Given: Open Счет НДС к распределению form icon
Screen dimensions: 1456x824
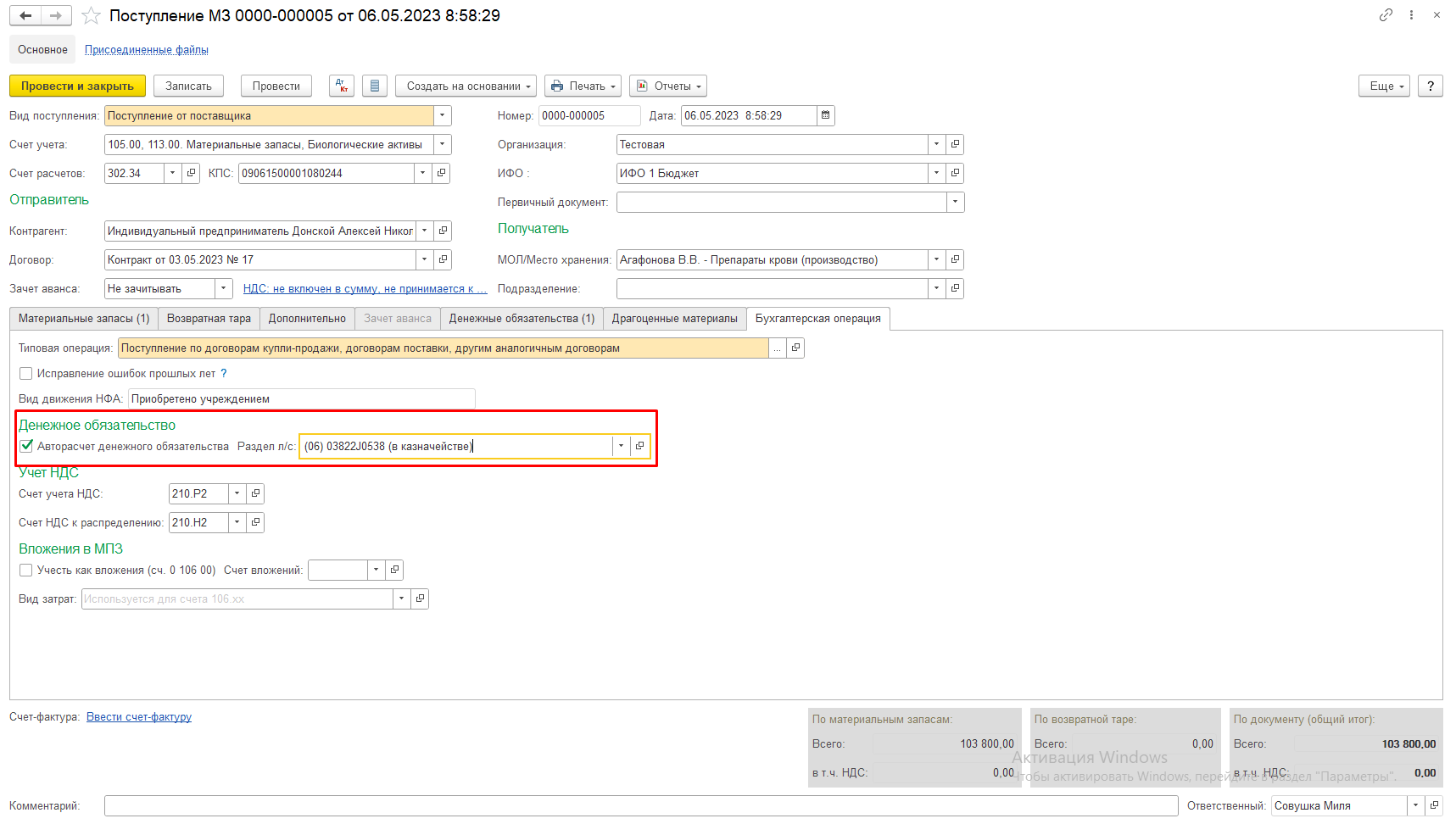Looking at the screenshot, I should click(255, 522).
